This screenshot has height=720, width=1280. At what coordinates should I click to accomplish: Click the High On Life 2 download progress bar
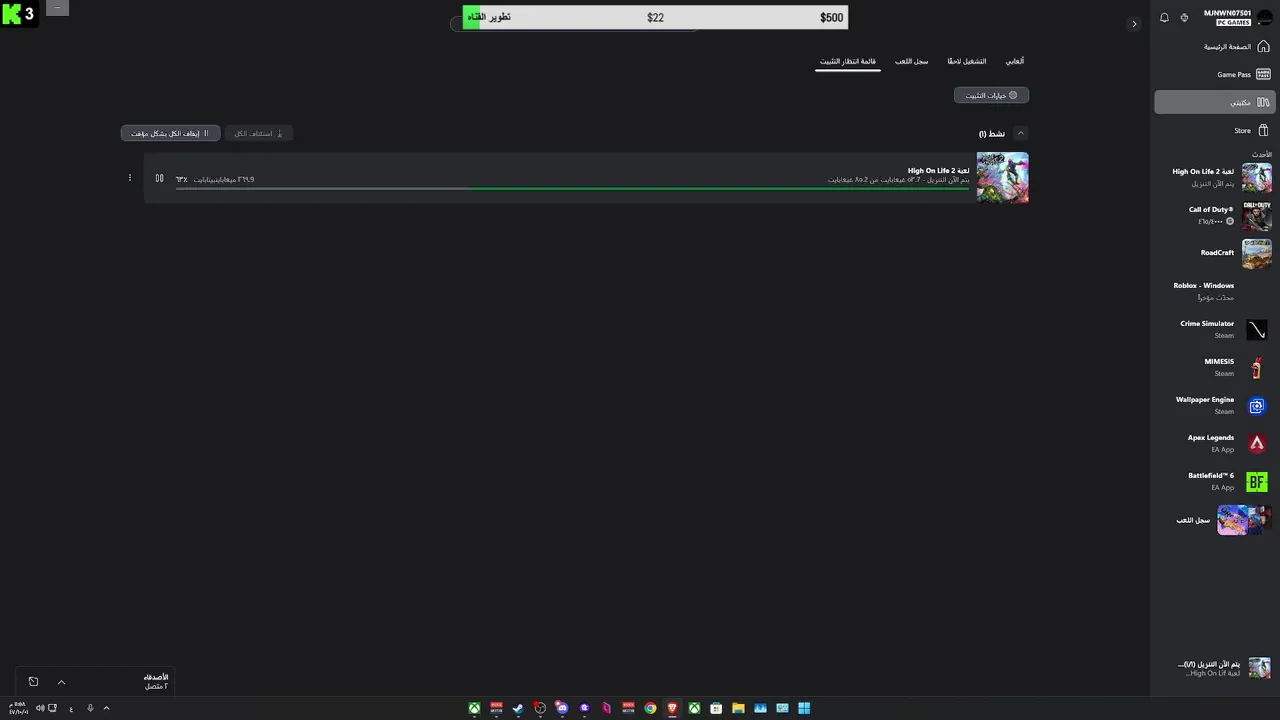(x=573, y=188)
